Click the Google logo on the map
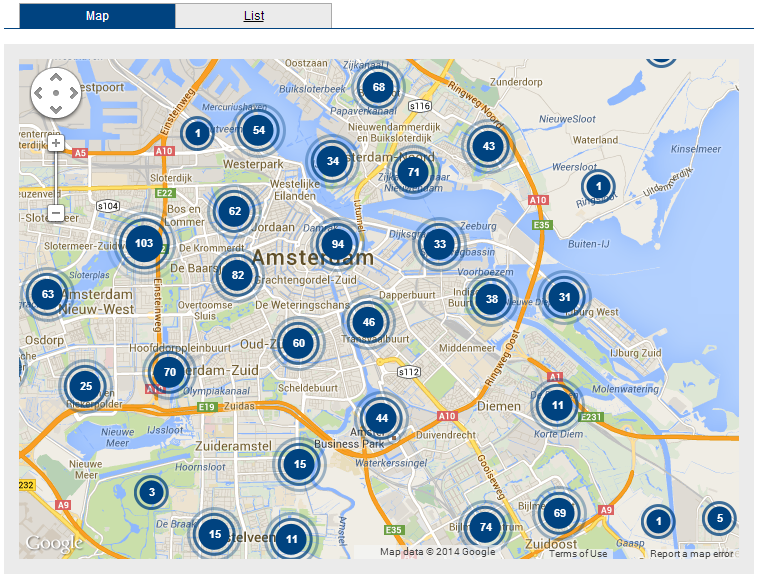 (x=54, y=543)
